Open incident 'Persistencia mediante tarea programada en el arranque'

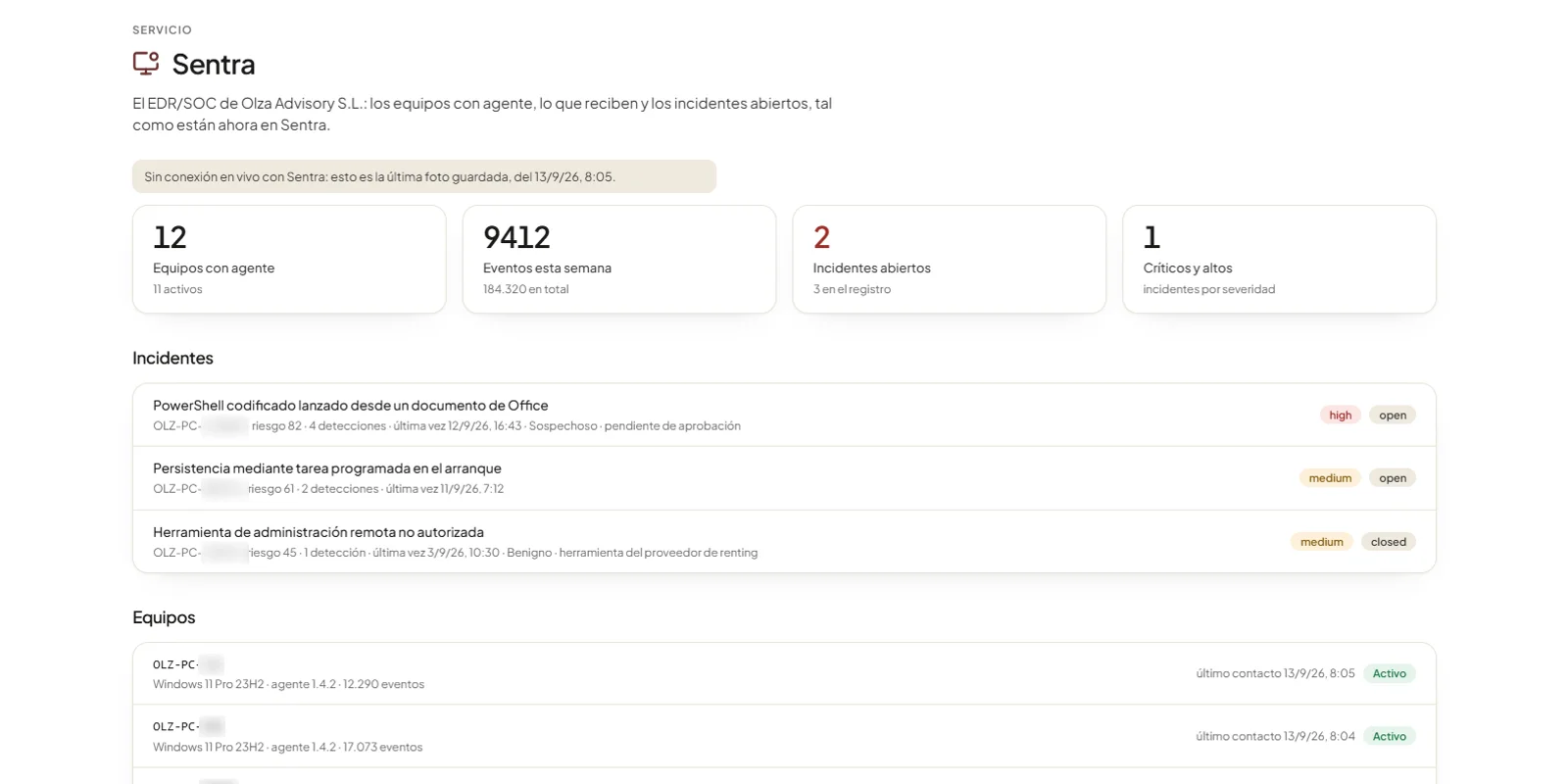coord(784,478)
